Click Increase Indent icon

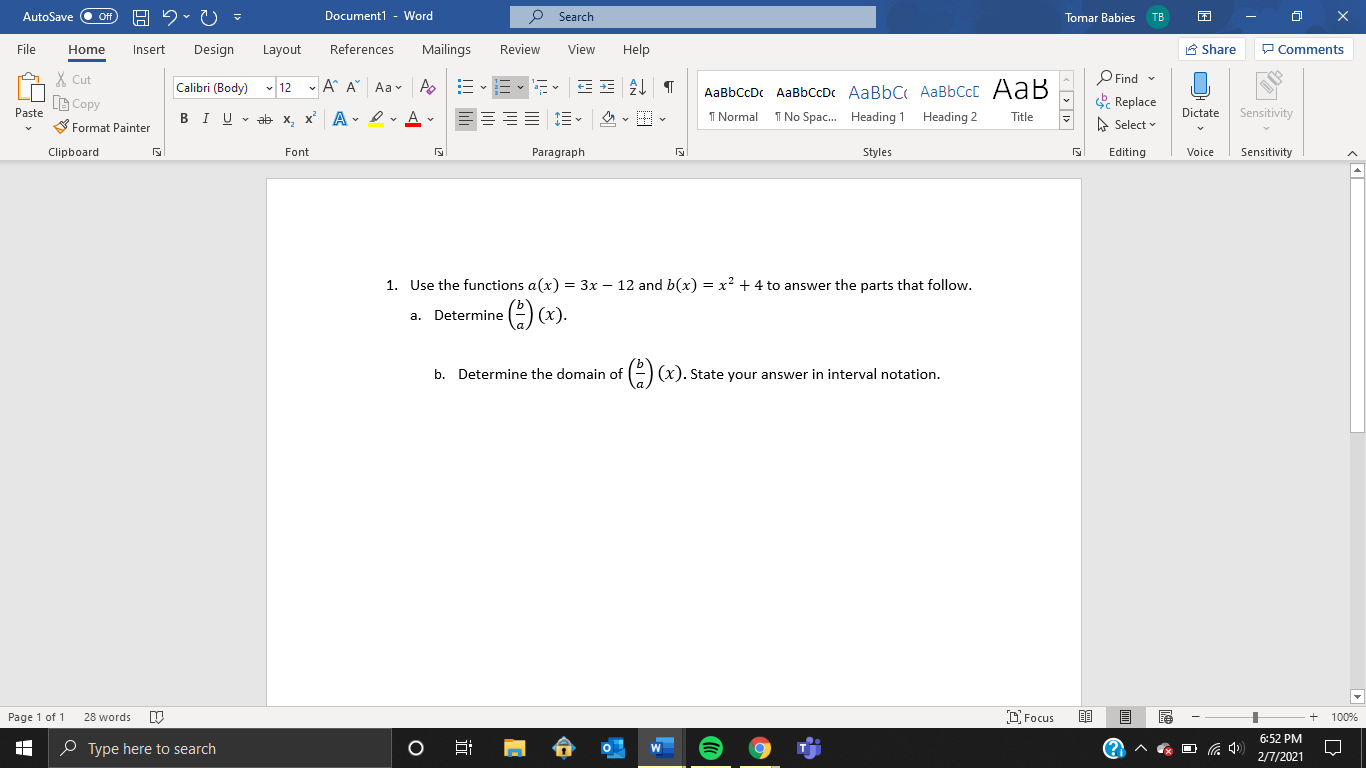click(x=608, y=88)
